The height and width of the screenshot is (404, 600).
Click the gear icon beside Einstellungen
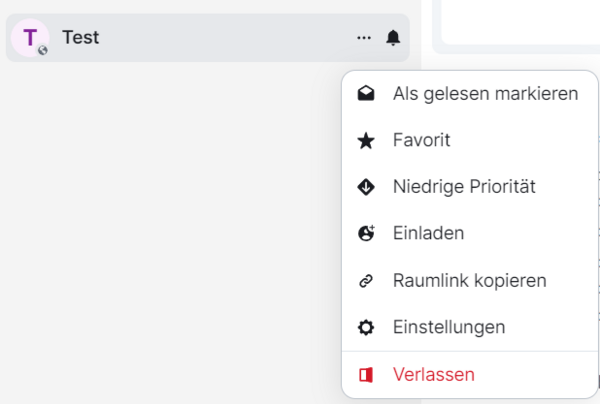tap(366, 327)
